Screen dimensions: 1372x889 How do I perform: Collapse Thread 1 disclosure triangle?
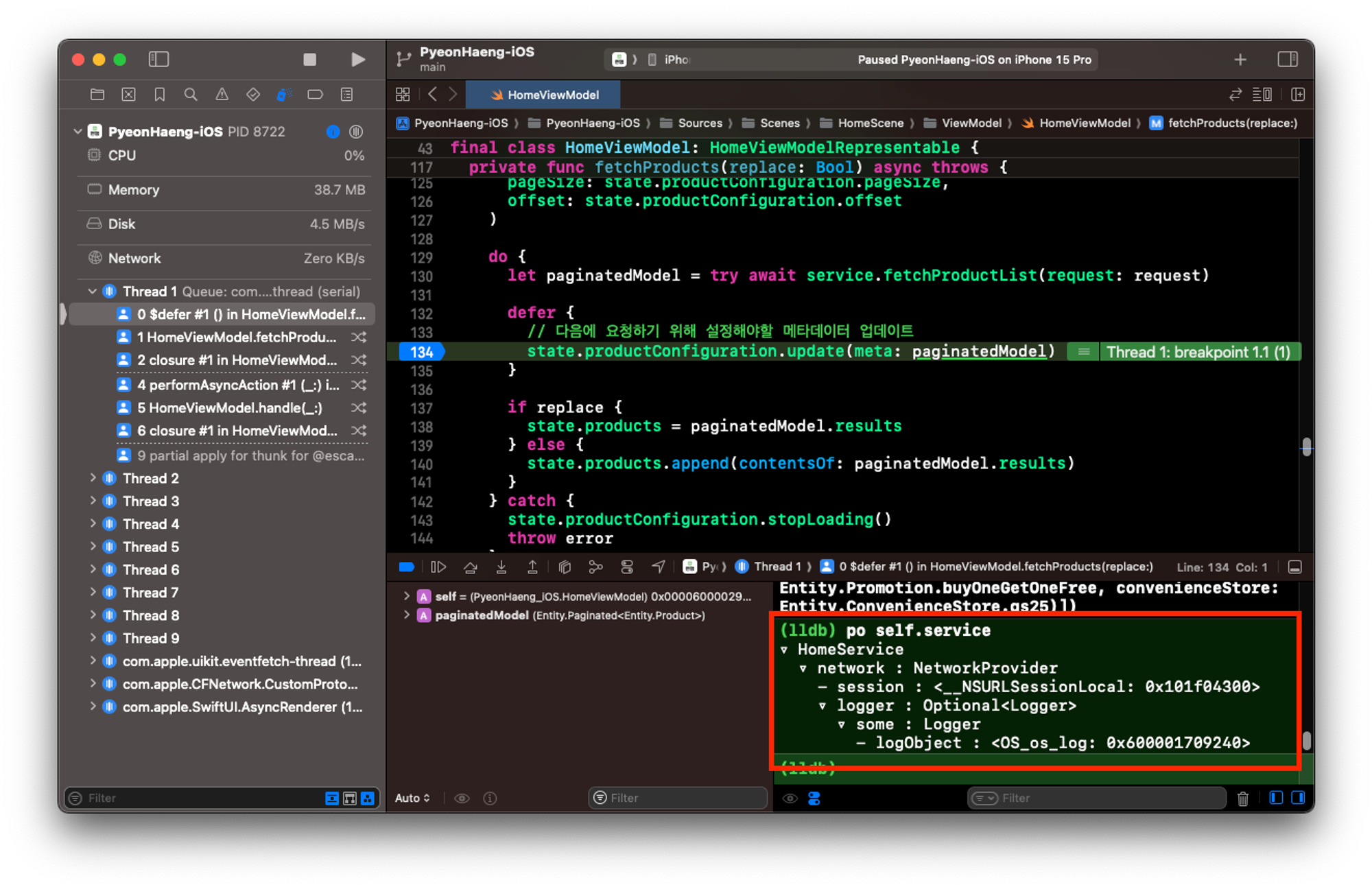(92, 292)
